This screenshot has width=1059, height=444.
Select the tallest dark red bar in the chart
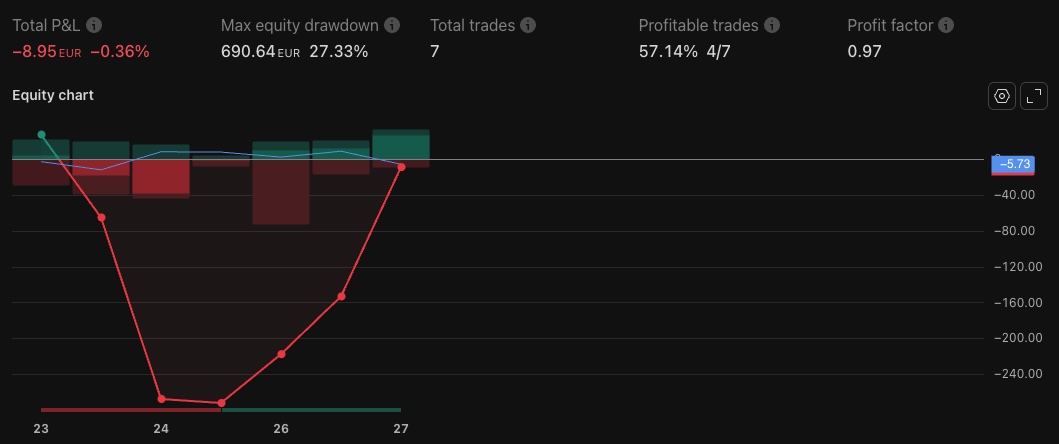point(281,192)
